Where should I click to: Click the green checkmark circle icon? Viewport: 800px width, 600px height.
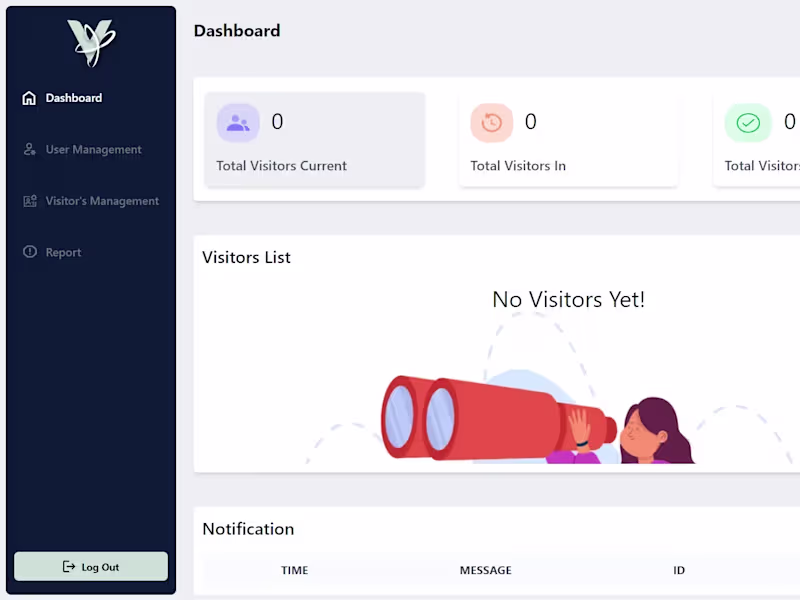[x=748, y=123]
